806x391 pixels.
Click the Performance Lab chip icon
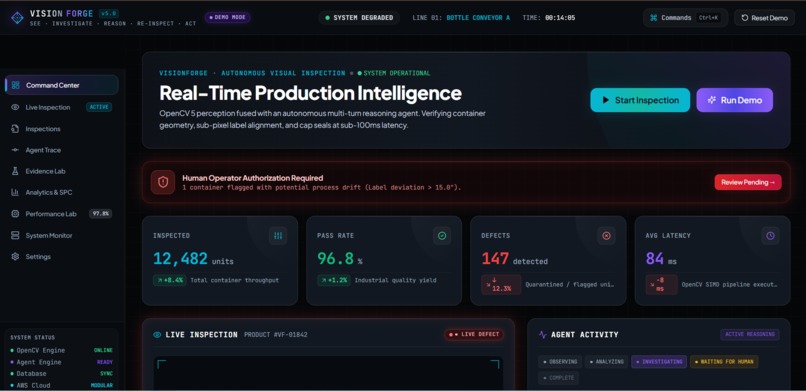point(15,214)
